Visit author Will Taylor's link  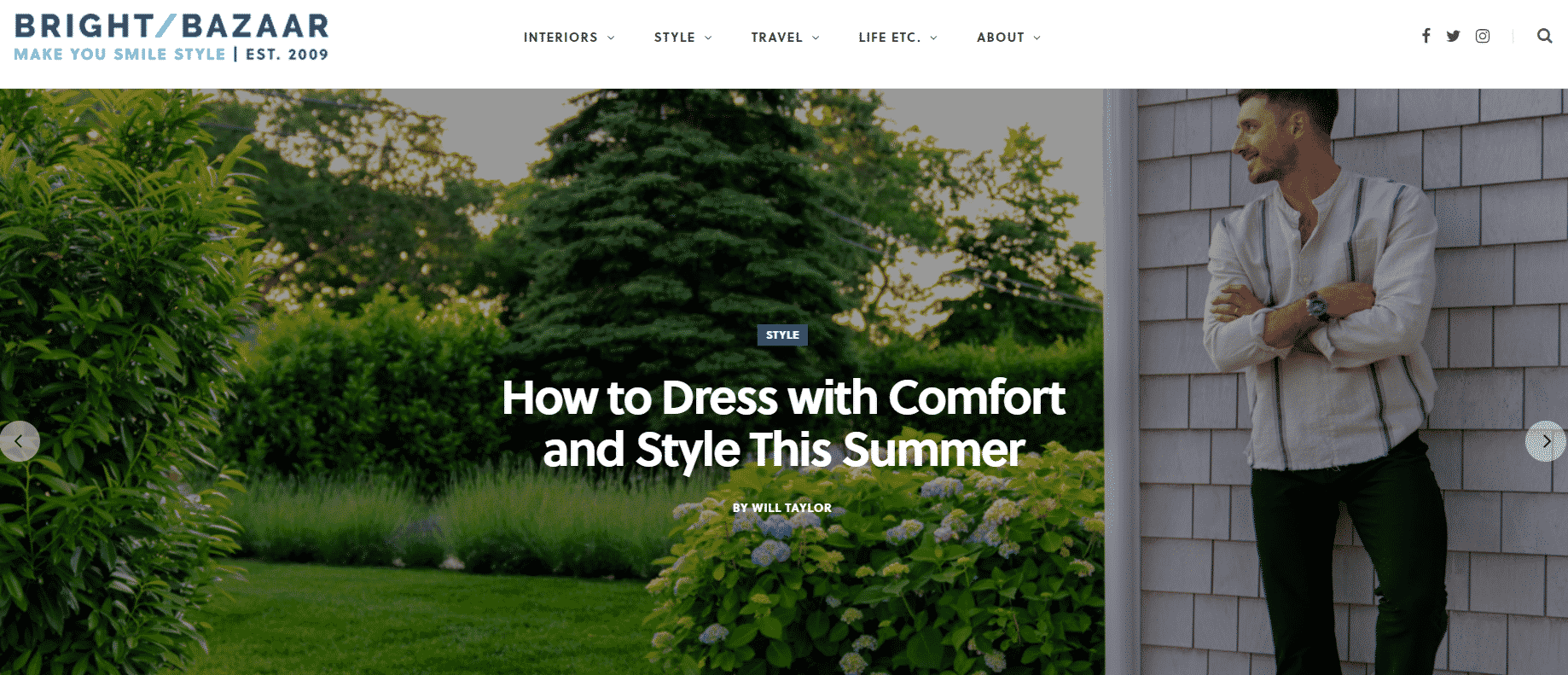coord(782,508)
